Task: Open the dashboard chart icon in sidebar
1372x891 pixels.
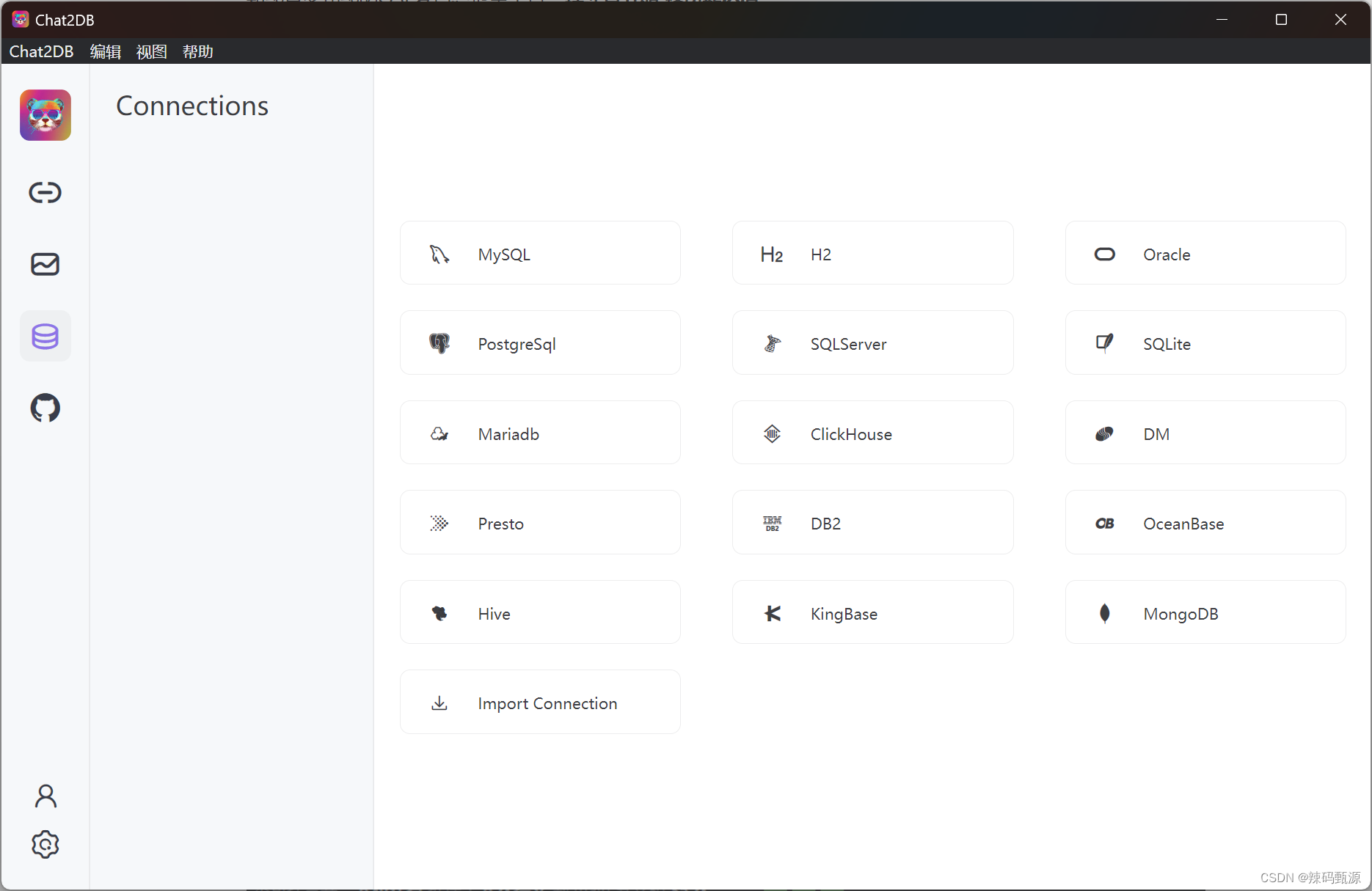Action: [x=45, y=264]
